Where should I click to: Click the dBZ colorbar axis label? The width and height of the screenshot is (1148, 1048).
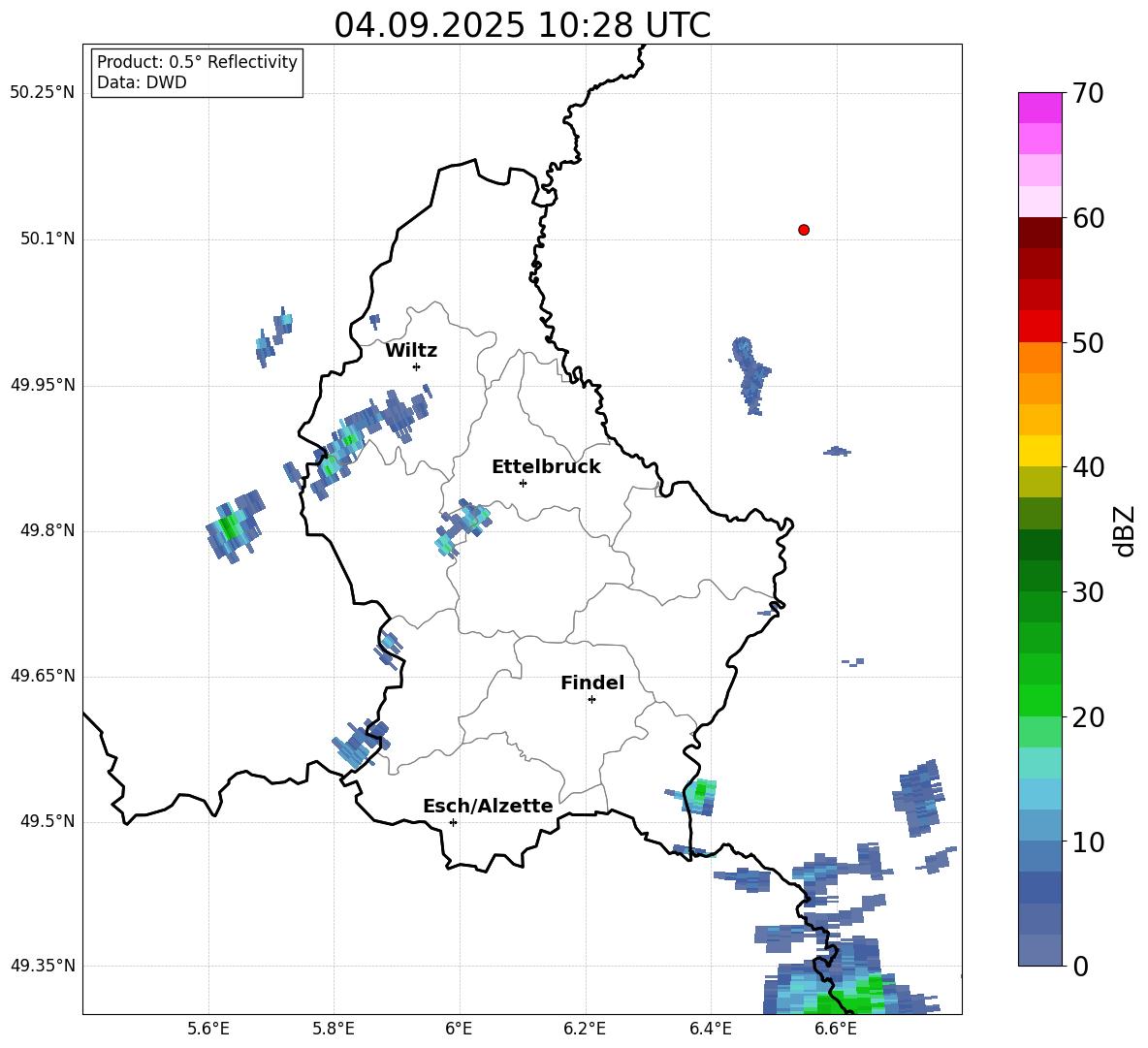(x=1124, y=530)
